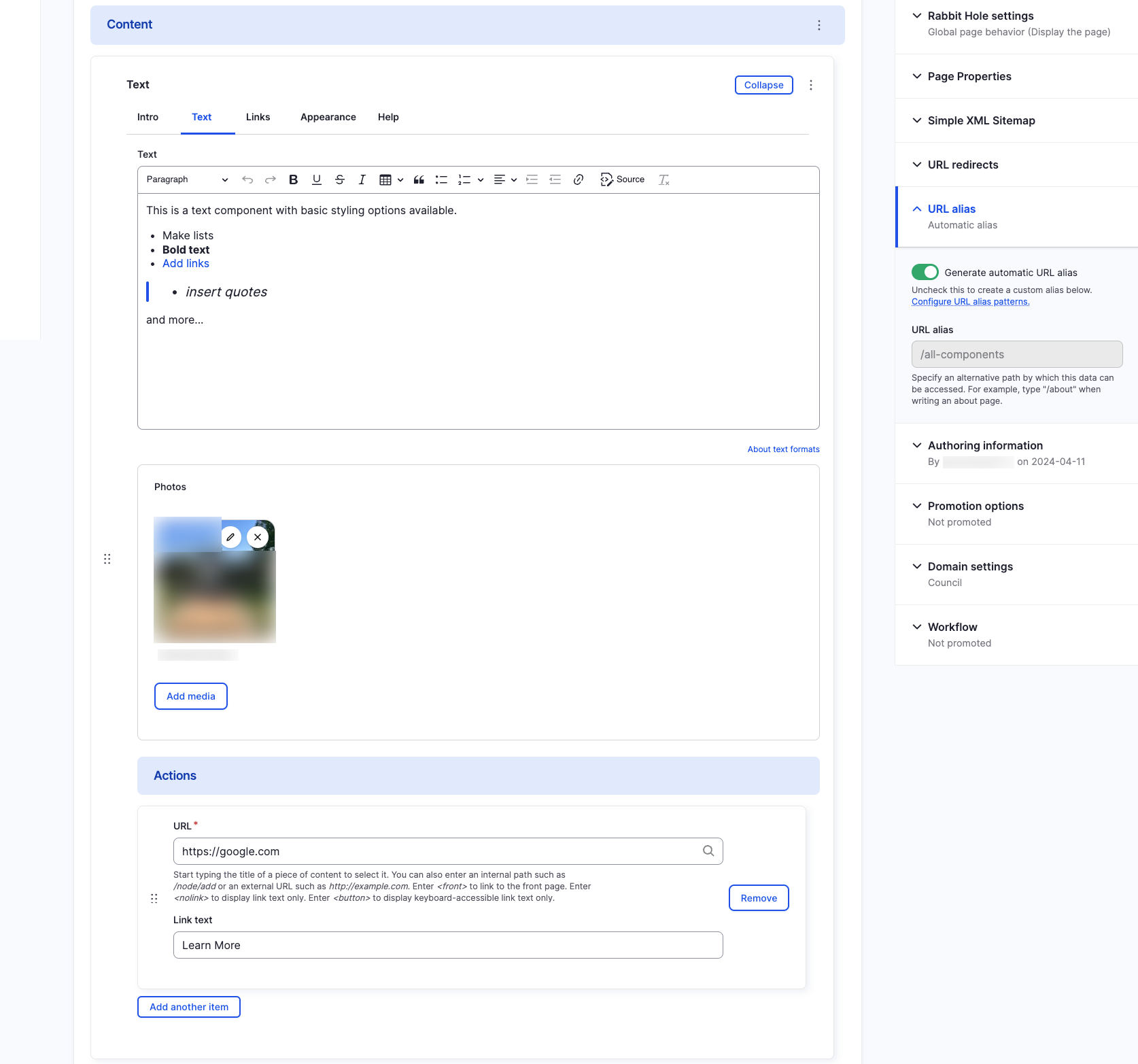Image resolution: width=1138 pixels, height=1064 pixels.
Task: Click the Add media button
Action: tap(190, 696)
